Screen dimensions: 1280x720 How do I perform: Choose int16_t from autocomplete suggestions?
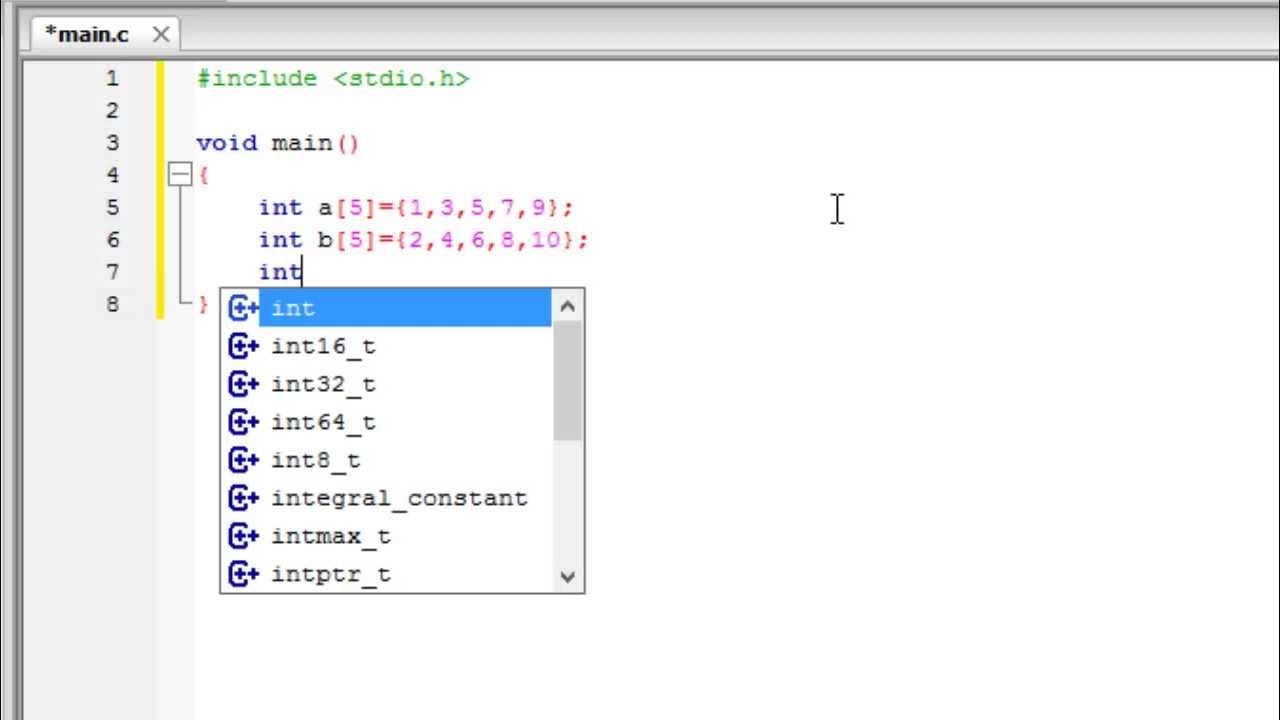323,347
